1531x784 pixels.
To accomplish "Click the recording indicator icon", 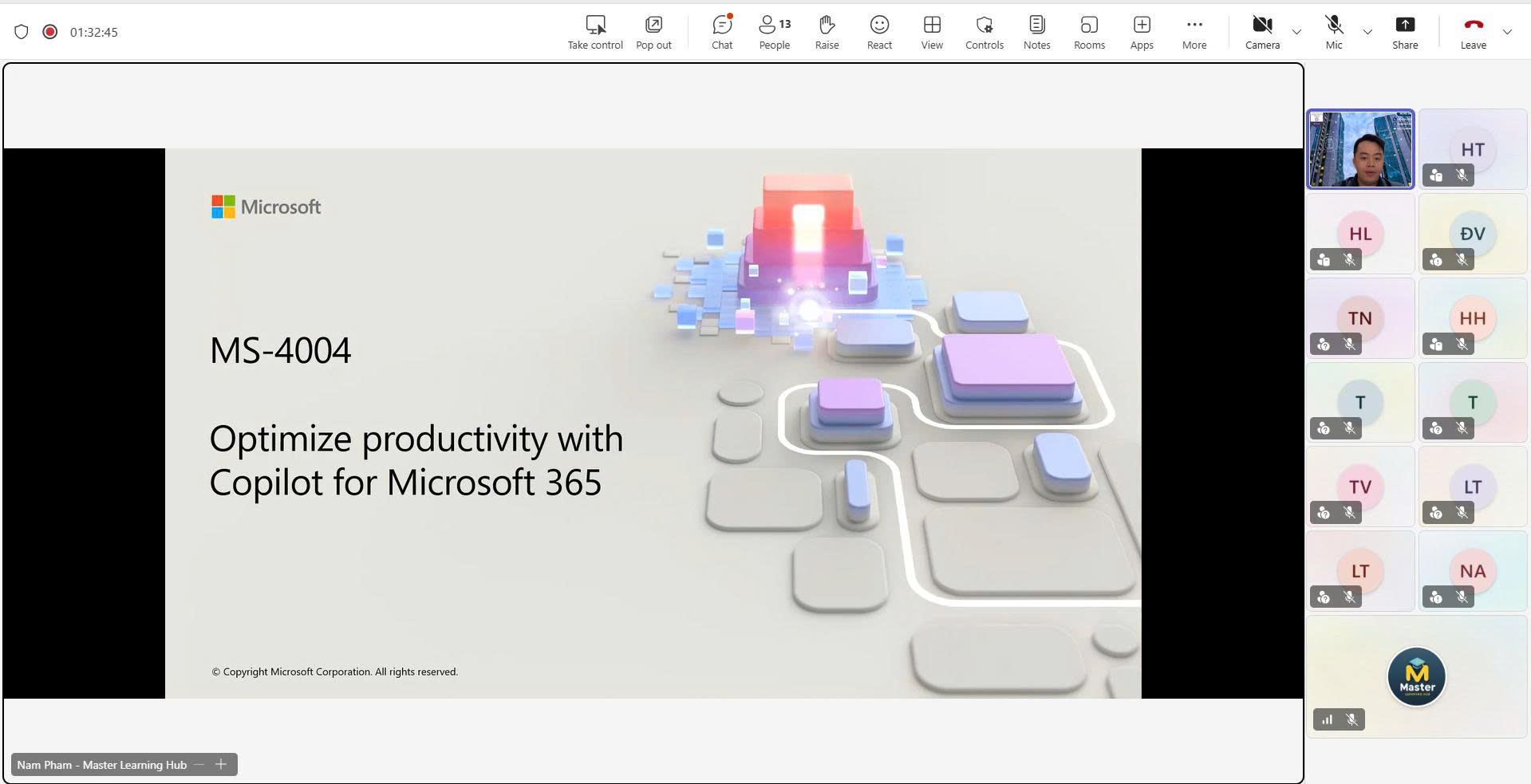I will (50, 32).
